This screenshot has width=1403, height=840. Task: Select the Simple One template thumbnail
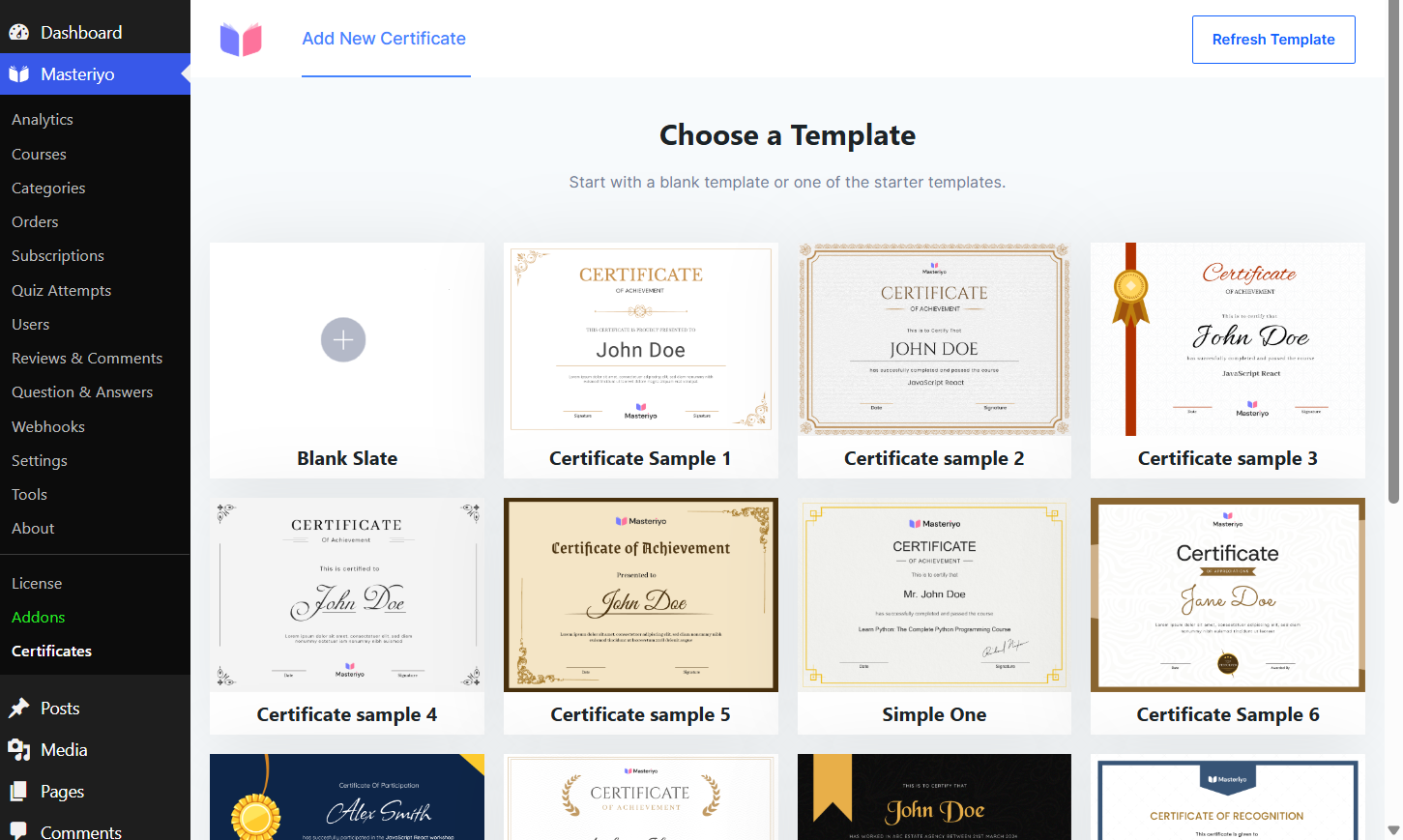pyautogui.click(x=934, y=594)
